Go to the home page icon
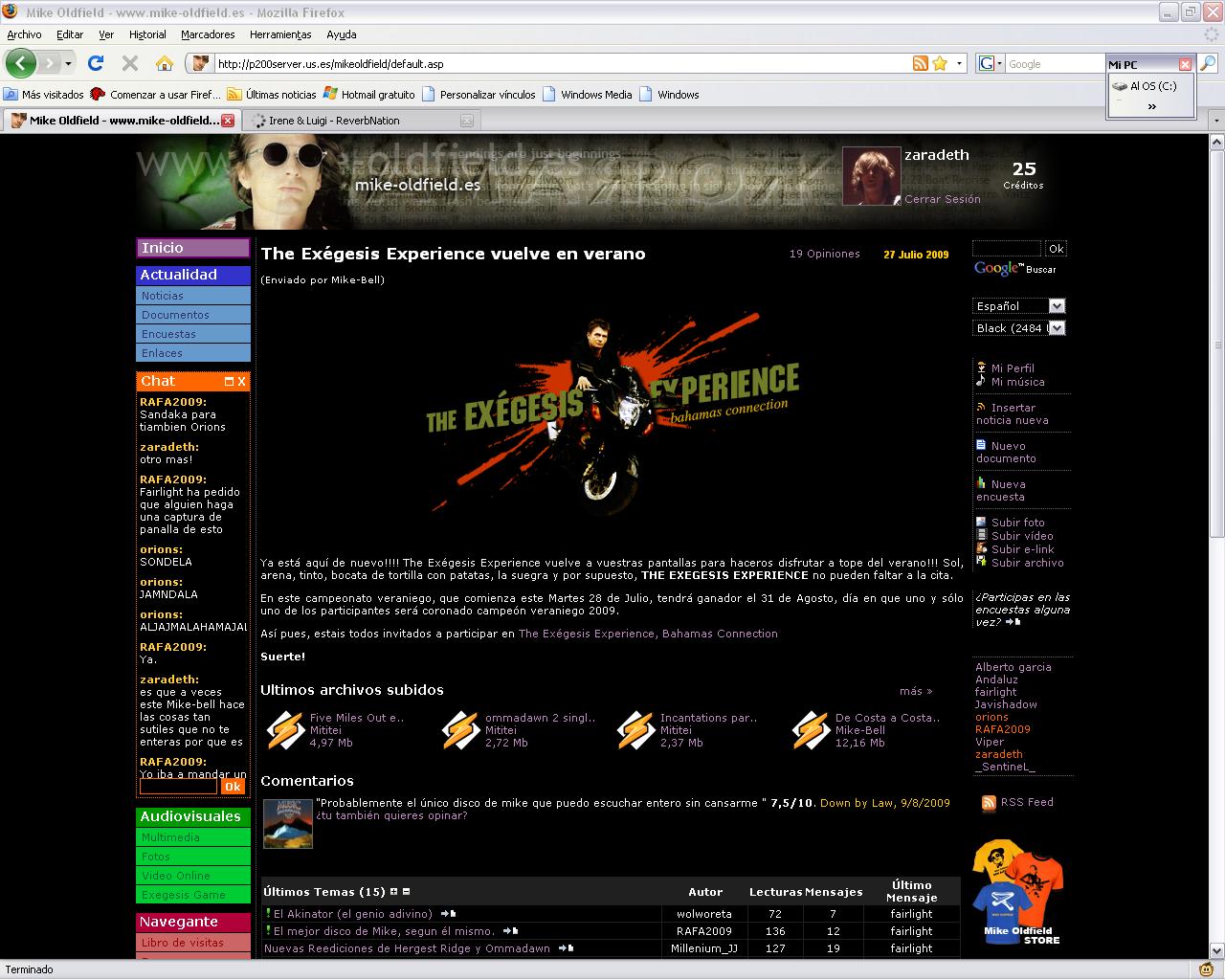Image resolution: width=1225 pixels, height=980 pixels. tap(165, 63)
